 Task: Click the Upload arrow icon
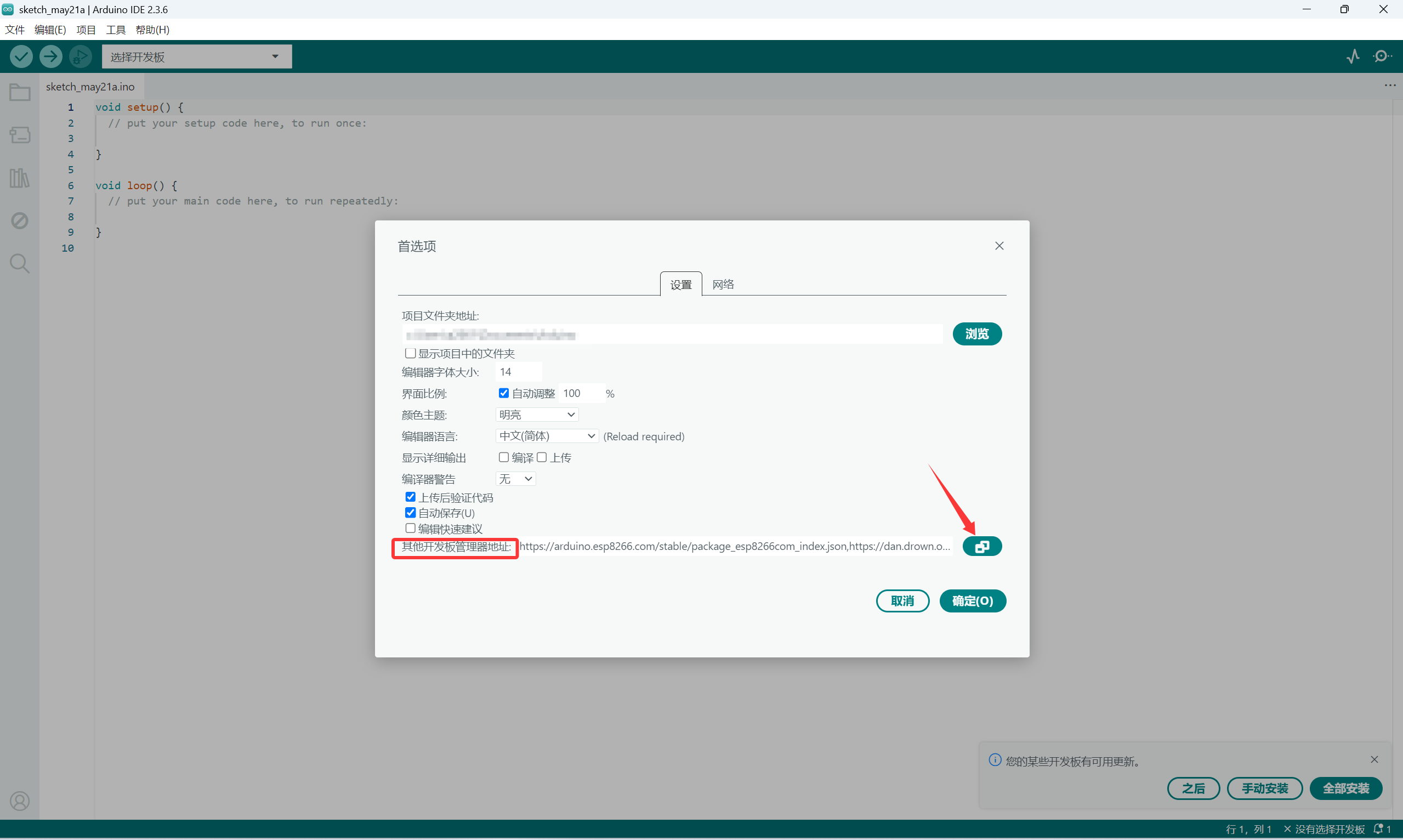click(51, 56)
